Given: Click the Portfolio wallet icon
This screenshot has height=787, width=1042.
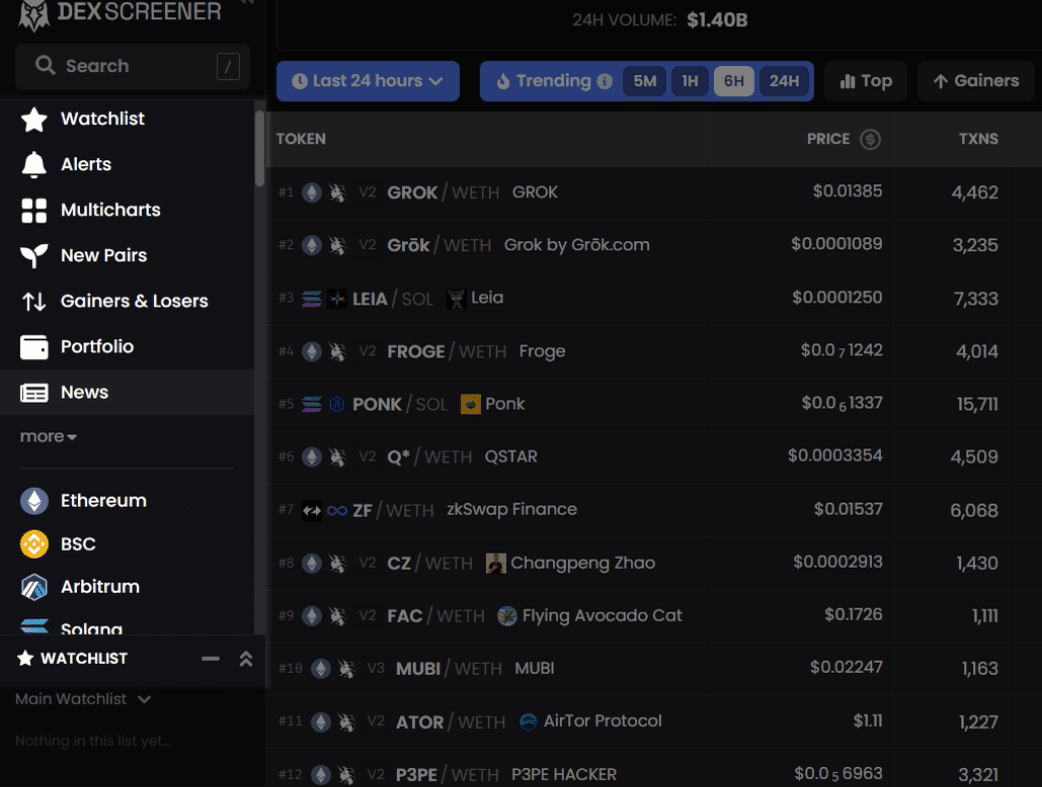Looking at the screenshot, I should 34,347.
